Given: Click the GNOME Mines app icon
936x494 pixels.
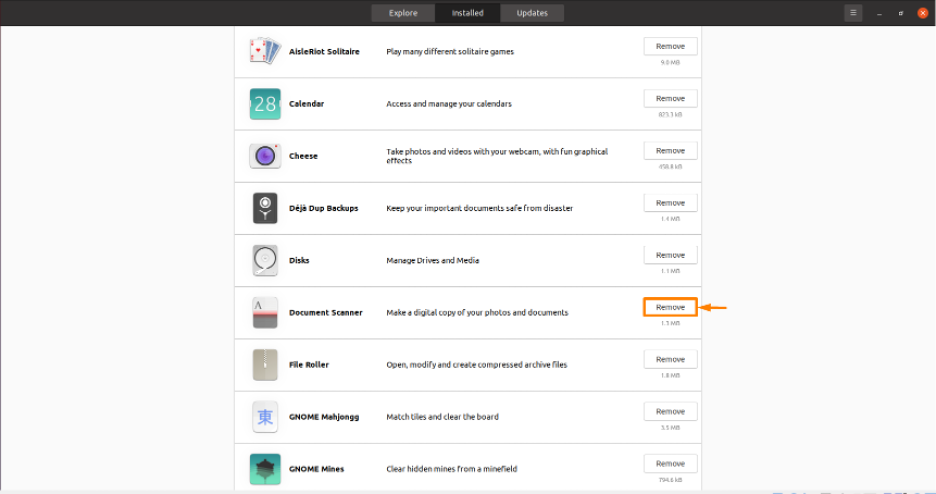Looking at the screenshot, I should click(x=265, y=469).
